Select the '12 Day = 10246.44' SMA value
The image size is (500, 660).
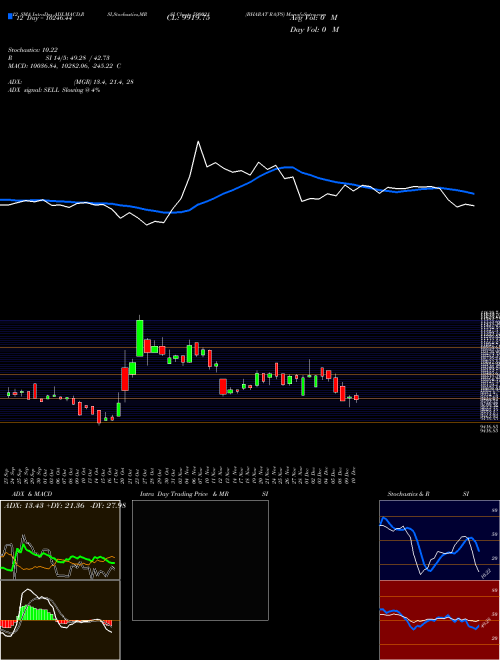pyautogui.click(x=43, y=19)
